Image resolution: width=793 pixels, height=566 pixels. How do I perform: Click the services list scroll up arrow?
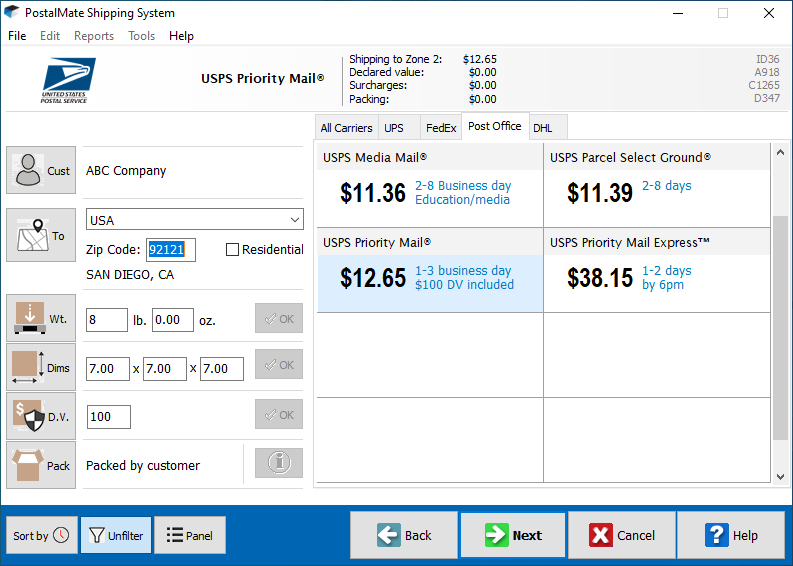780,152
